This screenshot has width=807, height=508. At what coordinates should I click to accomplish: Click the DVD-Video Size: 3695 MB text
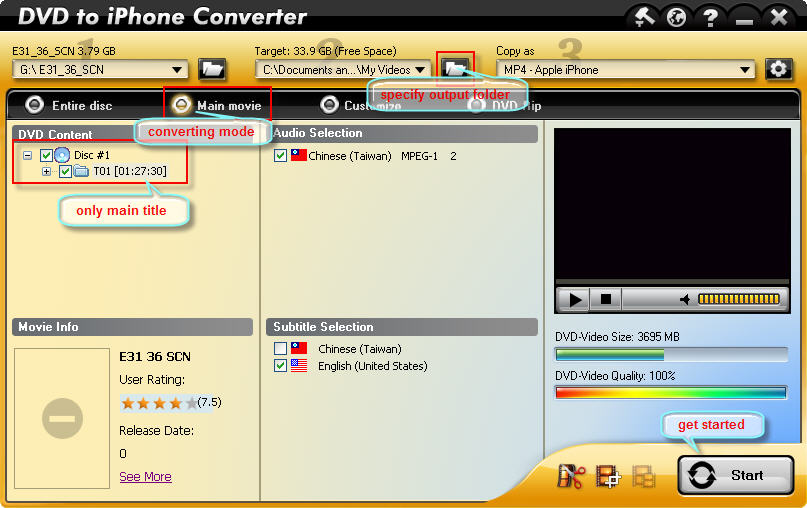click(x=617, y=337)
